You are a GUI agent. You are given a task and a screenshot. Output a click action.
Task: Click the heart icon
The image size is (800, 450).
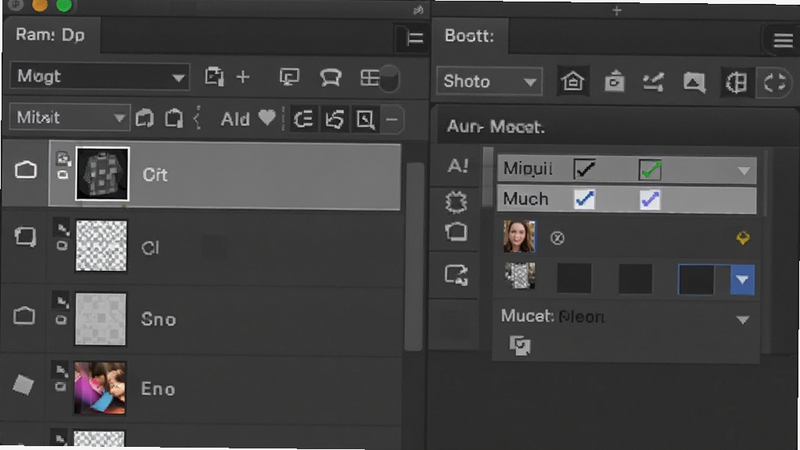[x=267, y=118]
